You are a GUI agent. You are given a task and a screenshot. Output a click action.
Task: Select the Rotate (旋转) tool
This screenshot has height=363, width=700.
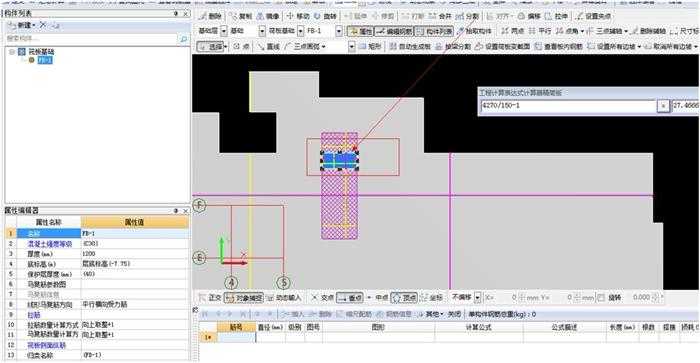(x=325, y=16)
